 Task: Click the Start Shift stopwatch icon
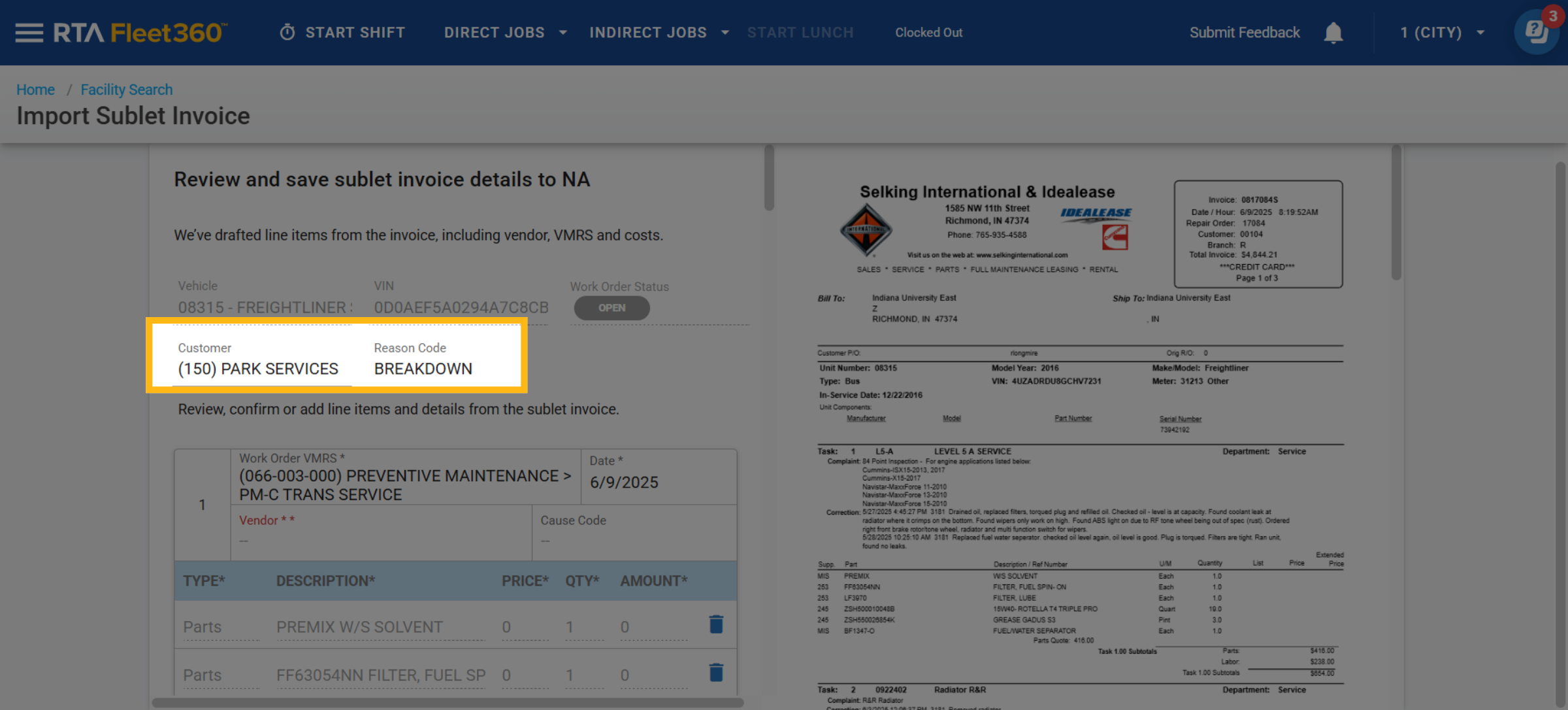287,33
